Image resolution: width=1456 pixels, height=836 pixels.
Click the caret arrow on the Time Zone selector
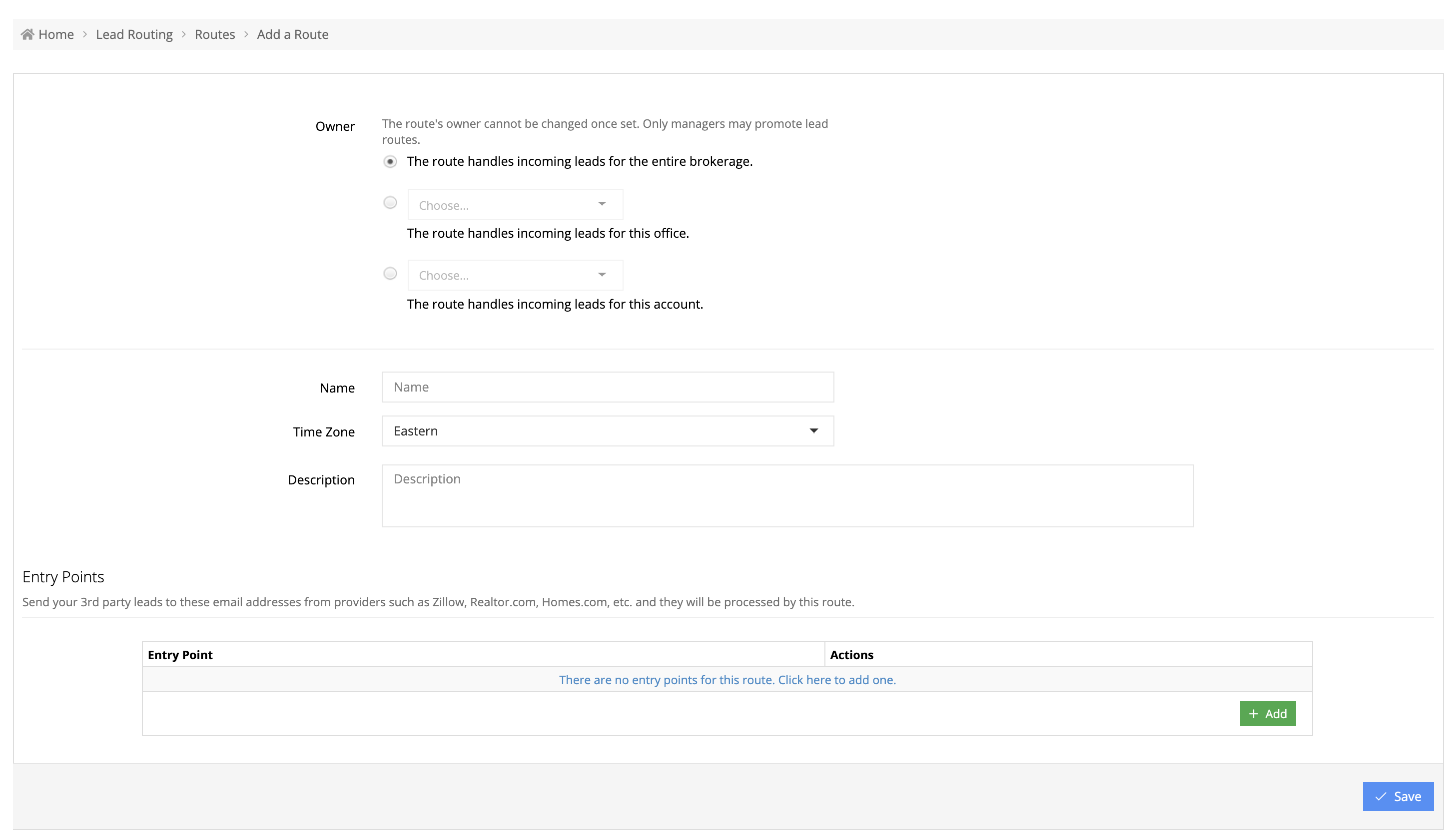[813, 430]
